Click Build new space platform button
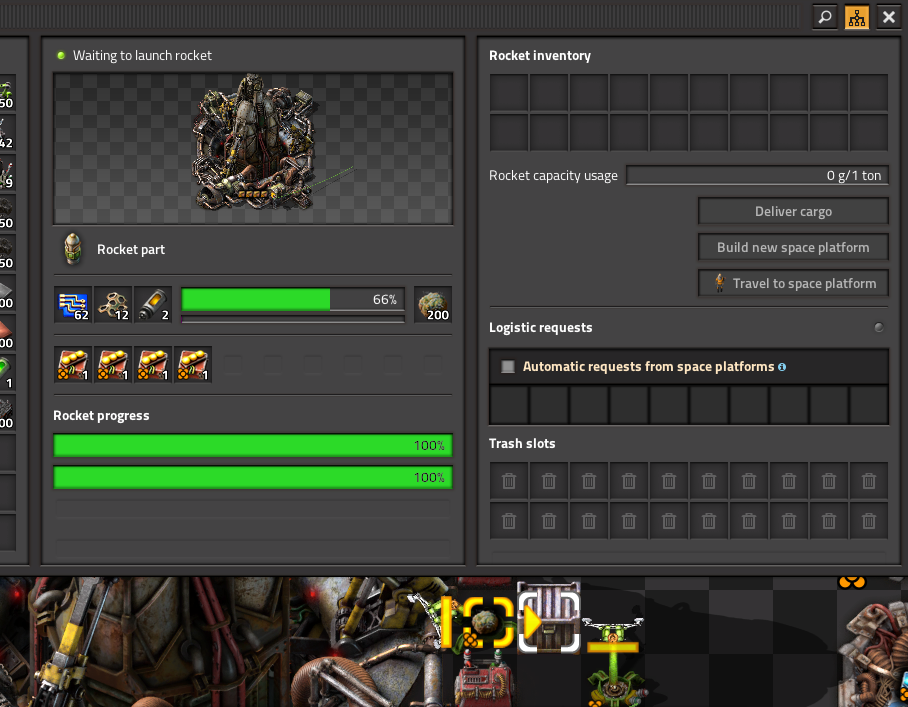 793,247
